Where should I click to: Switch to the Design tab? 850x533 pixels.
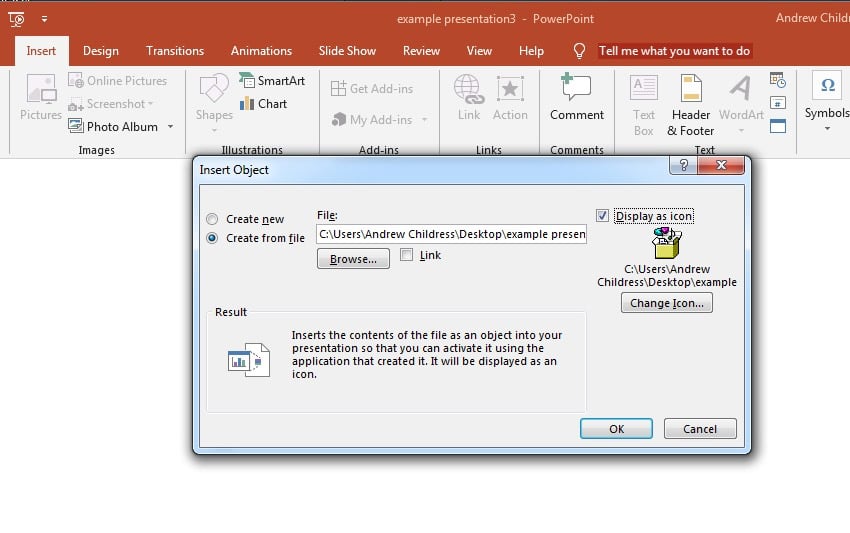tap(100, 51)
